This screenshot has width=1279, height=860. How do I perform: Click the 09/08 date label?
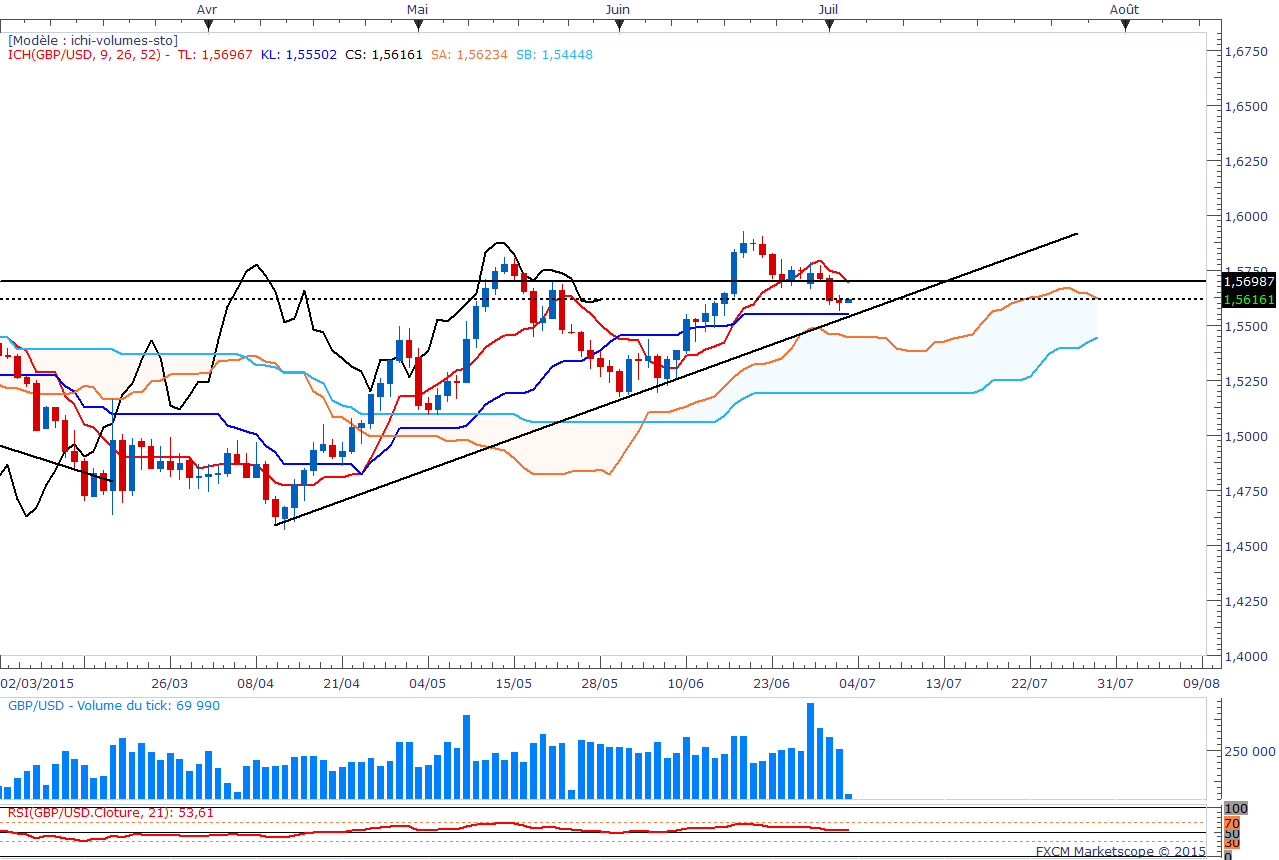pyautogui.click(x=1201, y=683)
